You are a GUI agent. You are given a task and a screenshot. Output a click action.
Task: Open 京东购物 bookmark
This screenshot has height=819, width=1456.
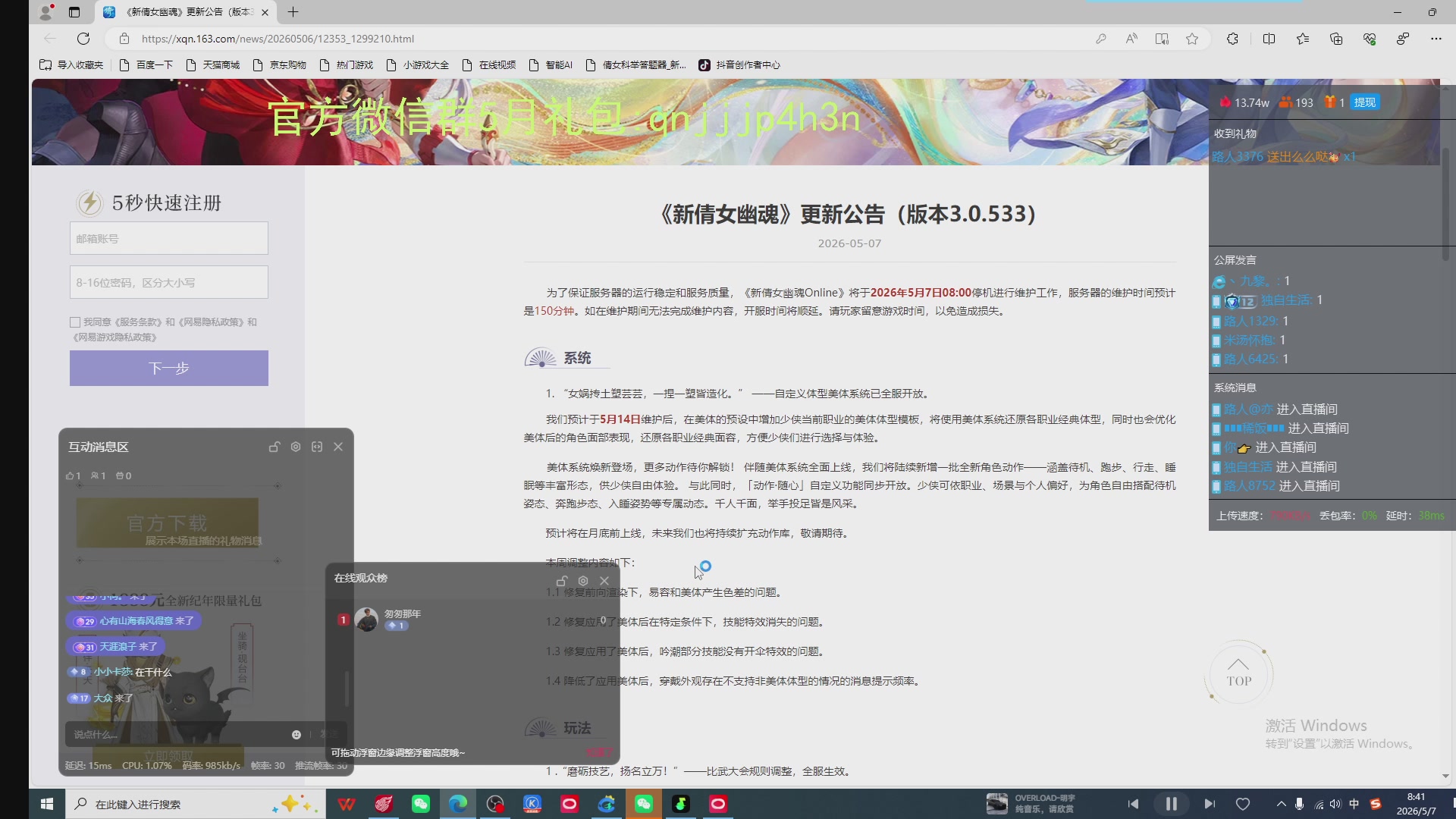point(280,64)
